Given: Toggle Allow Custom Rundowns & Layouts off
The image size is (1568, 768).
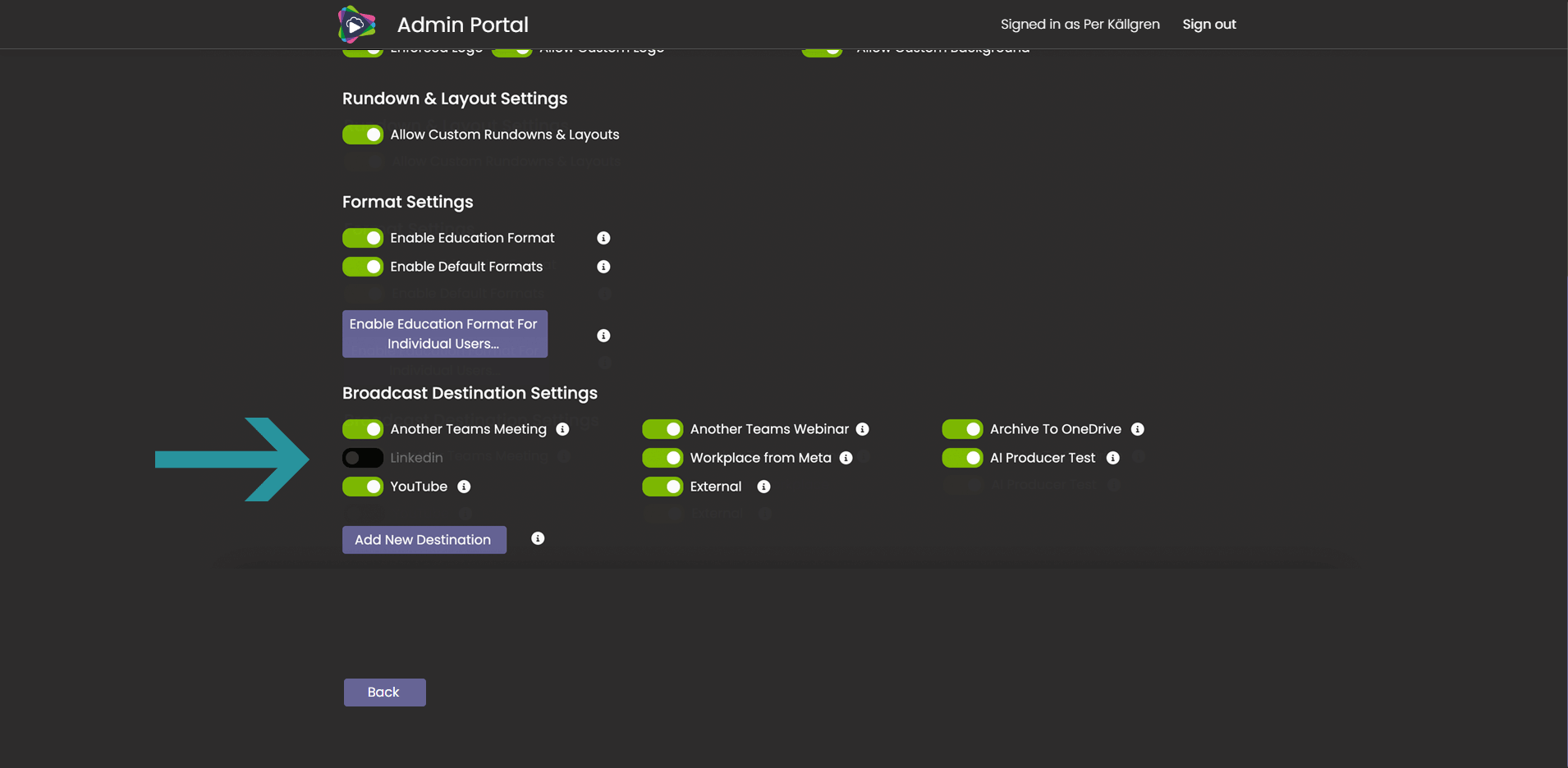Looking at the screenshot, I should tap(363, 135).
